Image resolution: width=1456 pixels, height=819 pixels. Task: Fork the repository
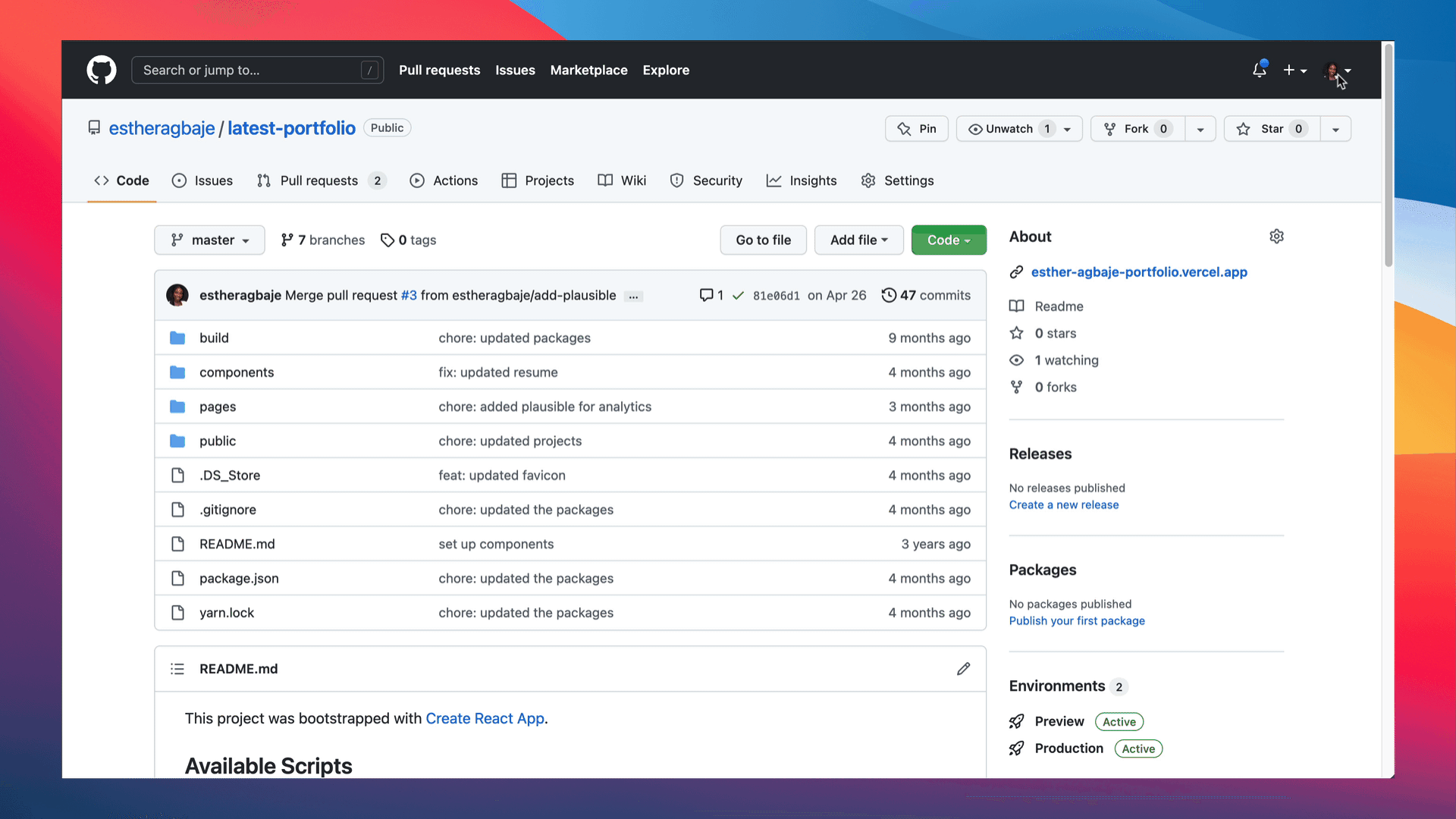pos(1137,129)
